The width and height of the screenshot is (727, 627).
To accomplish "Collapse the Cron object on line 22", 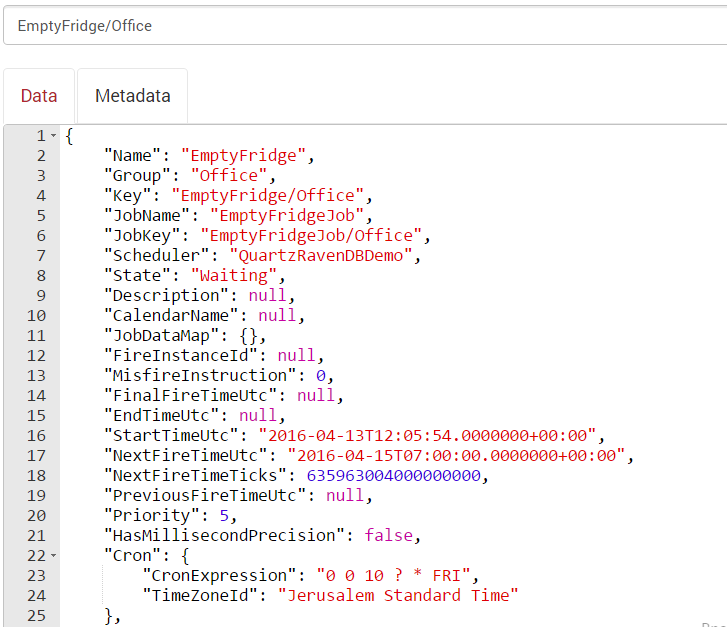I will point(54,556).
